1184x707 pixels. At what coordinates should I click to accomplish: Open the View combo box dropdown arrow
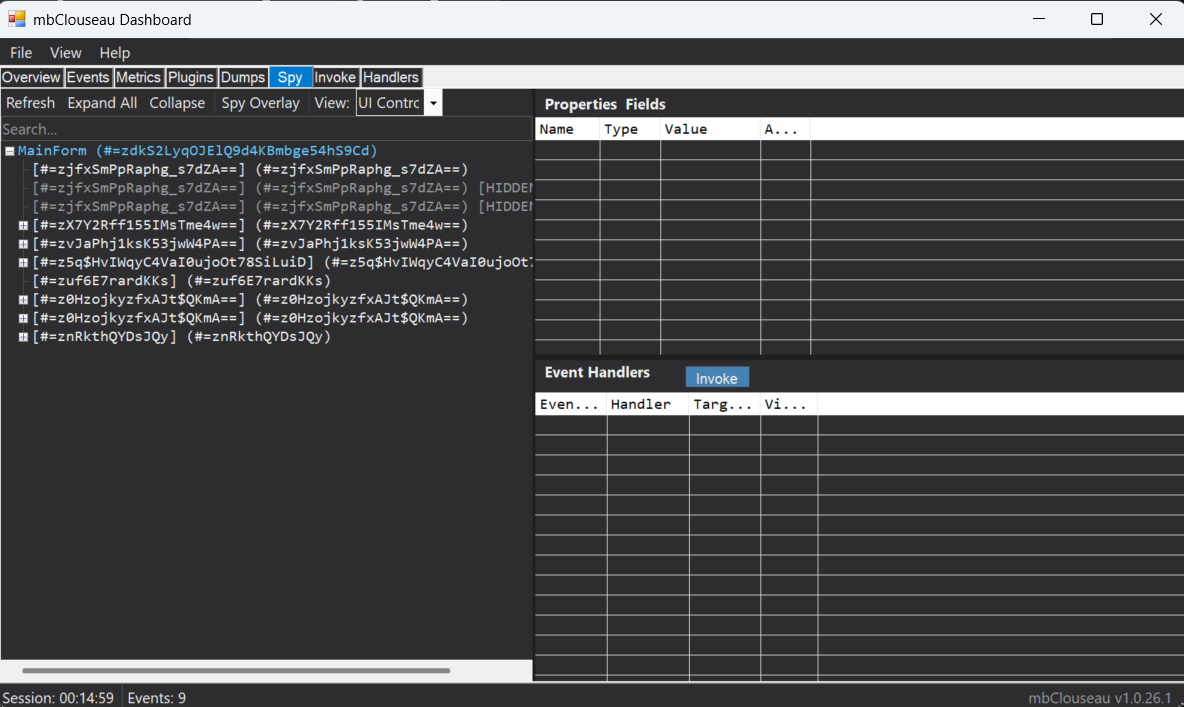[x=433, y=103]
